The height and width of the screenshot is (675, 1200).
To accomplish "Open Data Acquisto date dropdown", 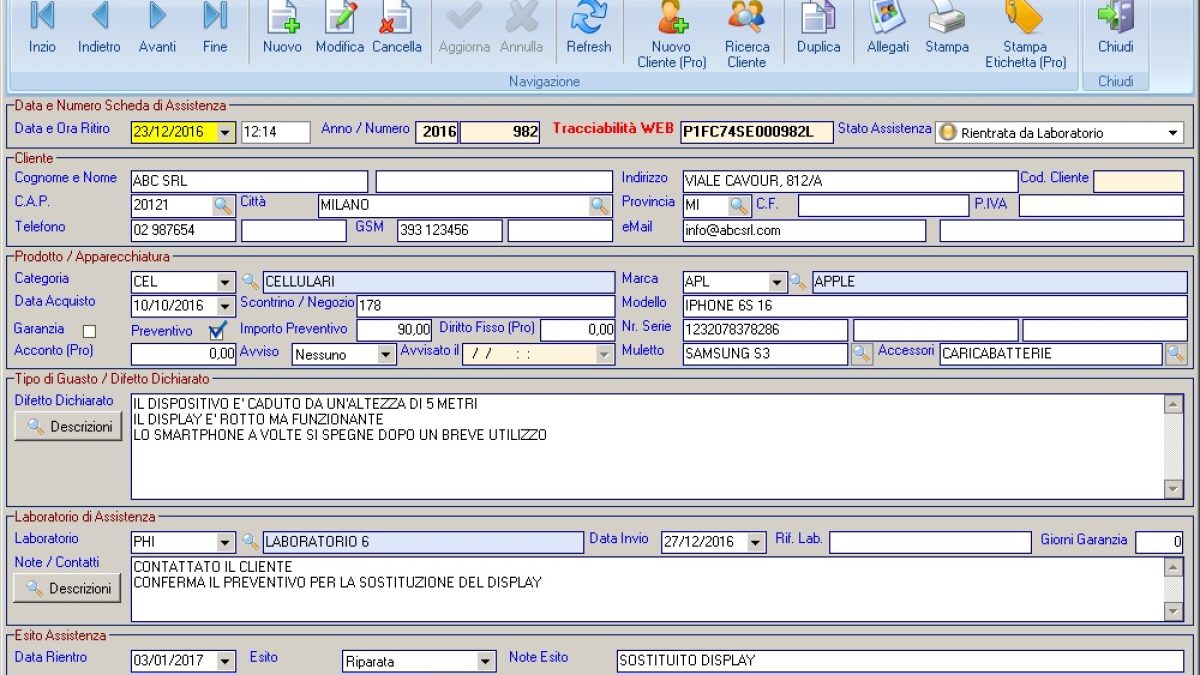I will tap(225, 306).
